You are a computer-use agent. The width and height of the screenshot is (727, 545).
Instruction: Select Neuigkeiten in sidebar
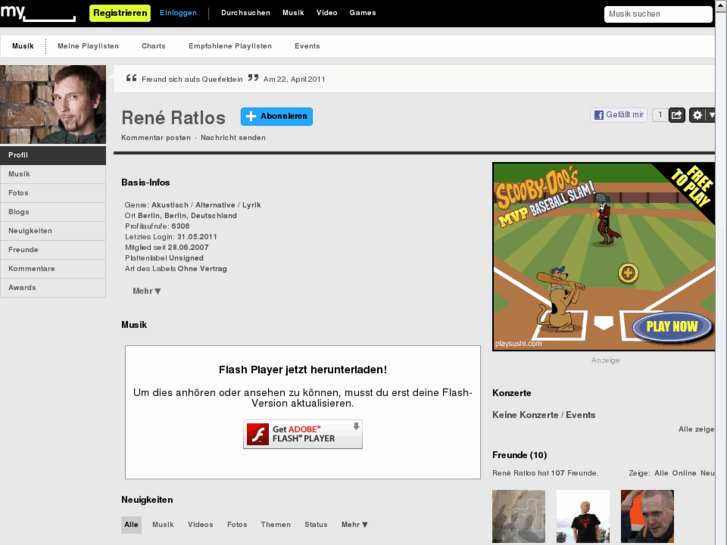coord(53,231)
